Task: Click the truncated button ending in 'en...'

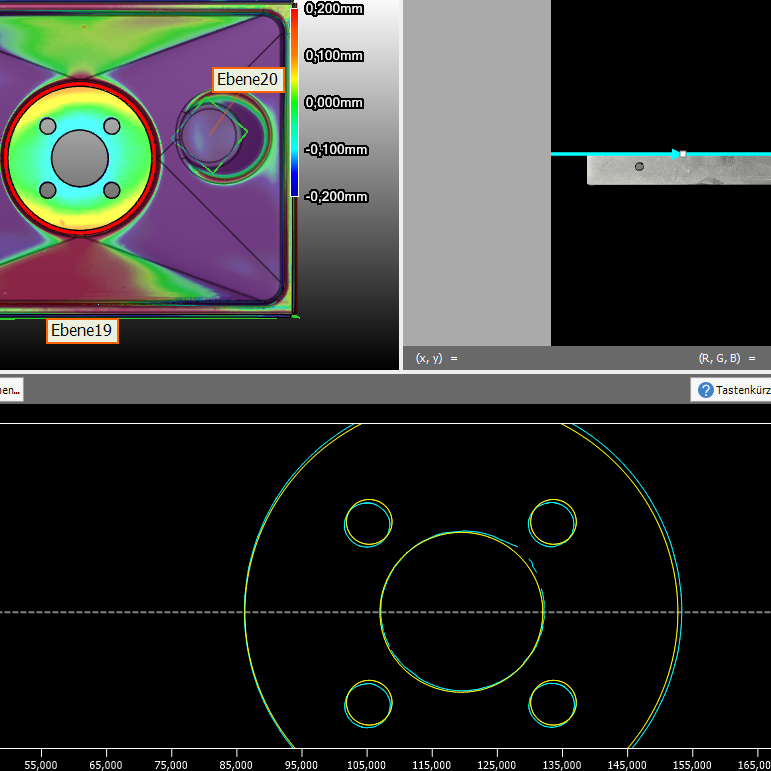Action: 11,390
